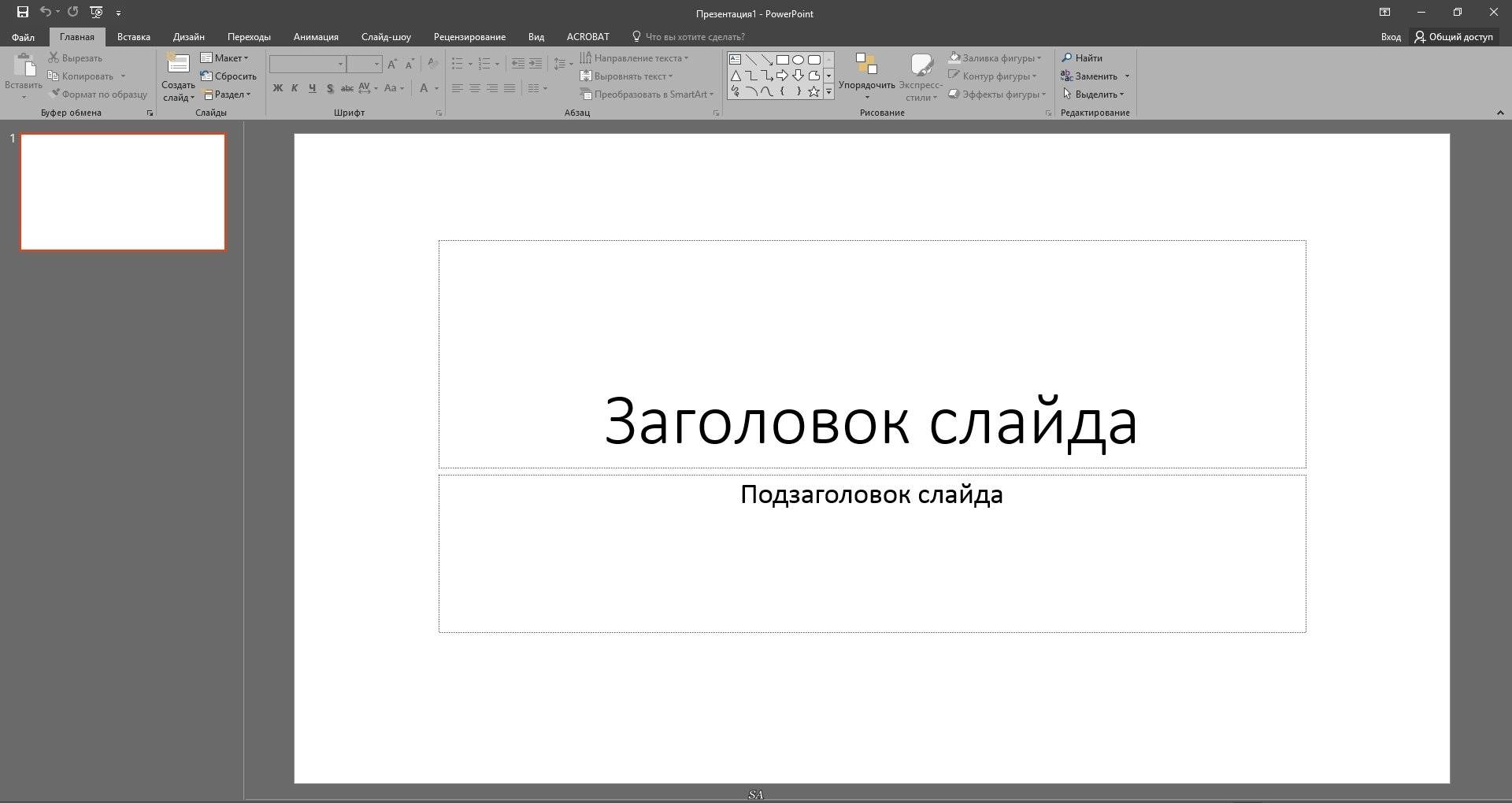Viewport: 1512px width, 803px height.
Task: Select the down block arrow shape
Action: pyautogui.click(x=798, y=76)
